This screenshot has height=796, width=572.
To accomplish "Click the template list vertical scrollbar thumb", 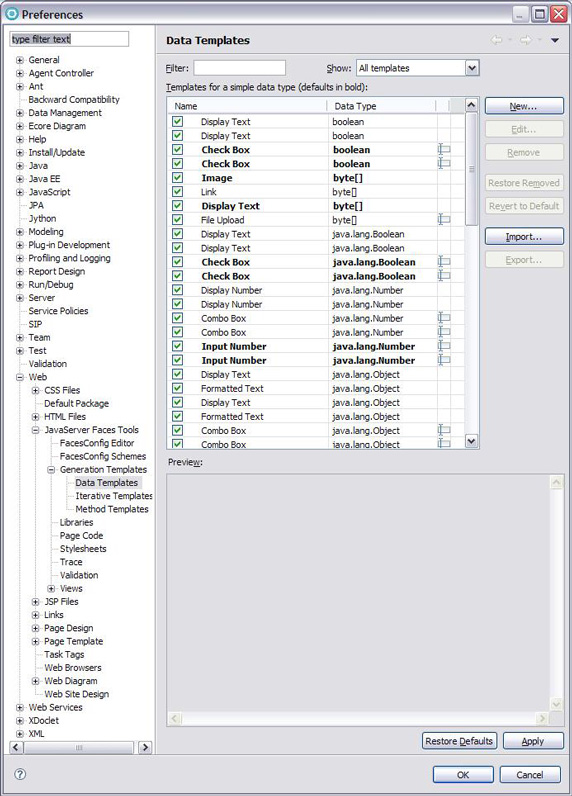I will [x=471, y=169].
